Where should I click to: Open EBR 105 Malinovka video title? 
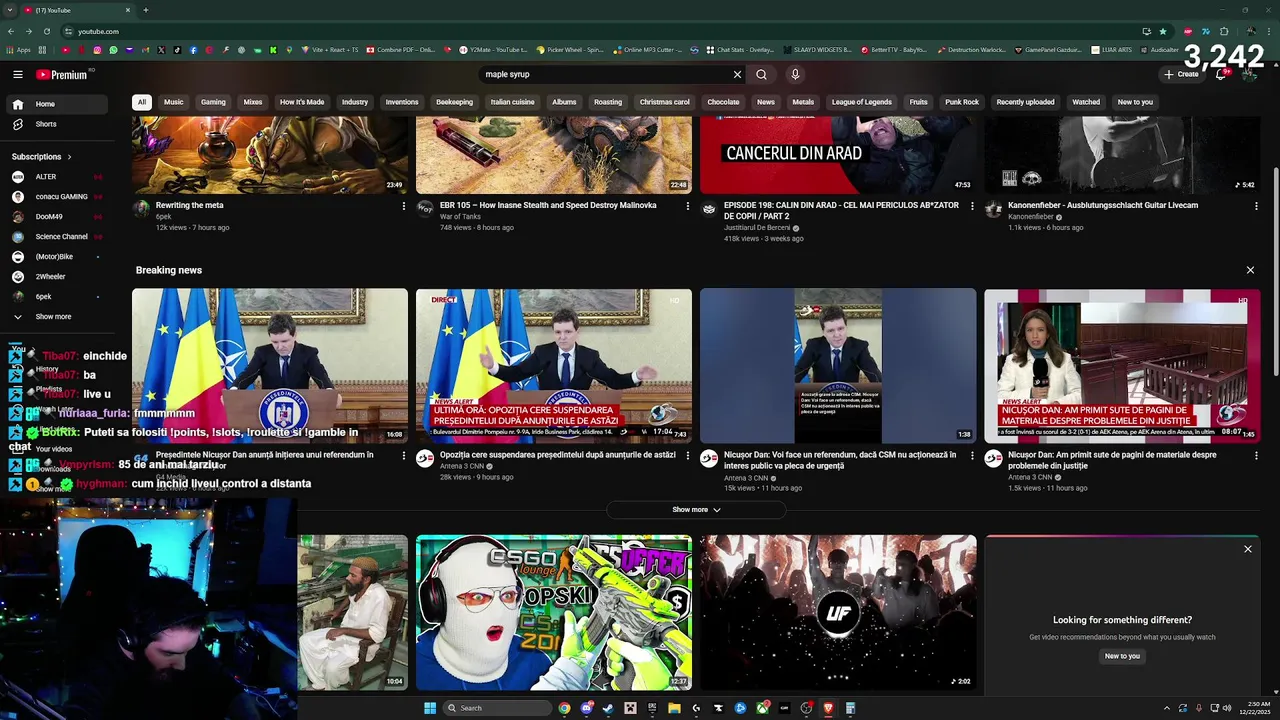(x=548, y=205)
